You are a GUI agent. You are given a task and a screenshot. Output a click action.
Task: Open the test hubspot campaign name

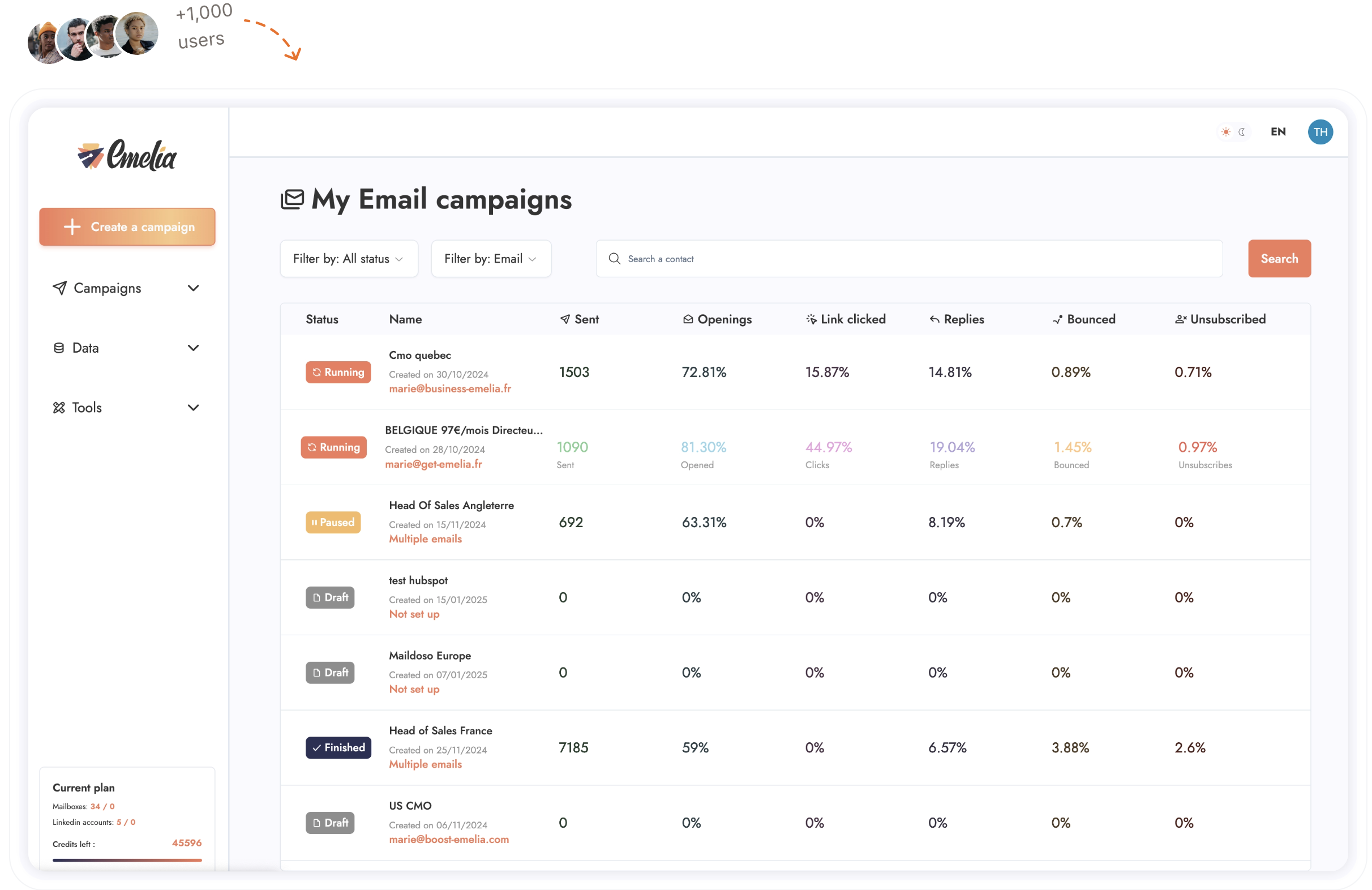(x=418, y=581)
